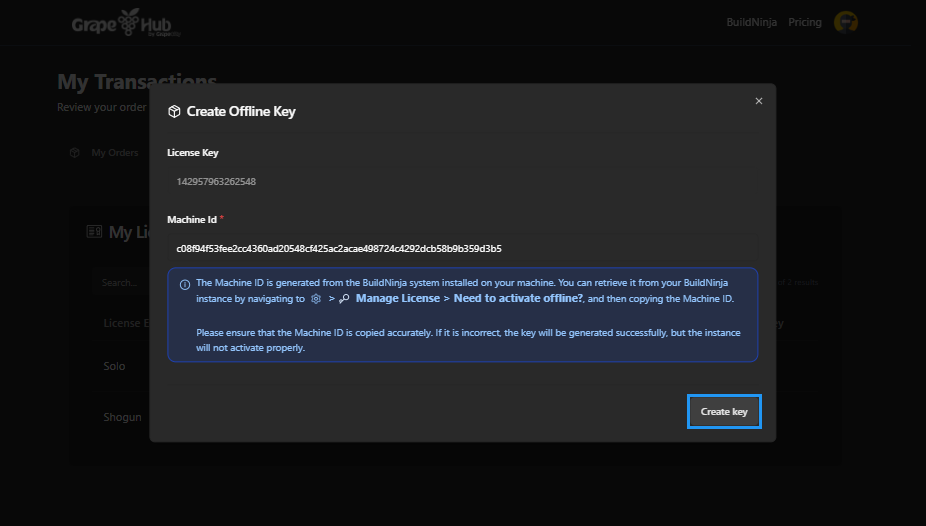Click the Create key button
Viewport: 926px width, 526px height.
point(724,411)
